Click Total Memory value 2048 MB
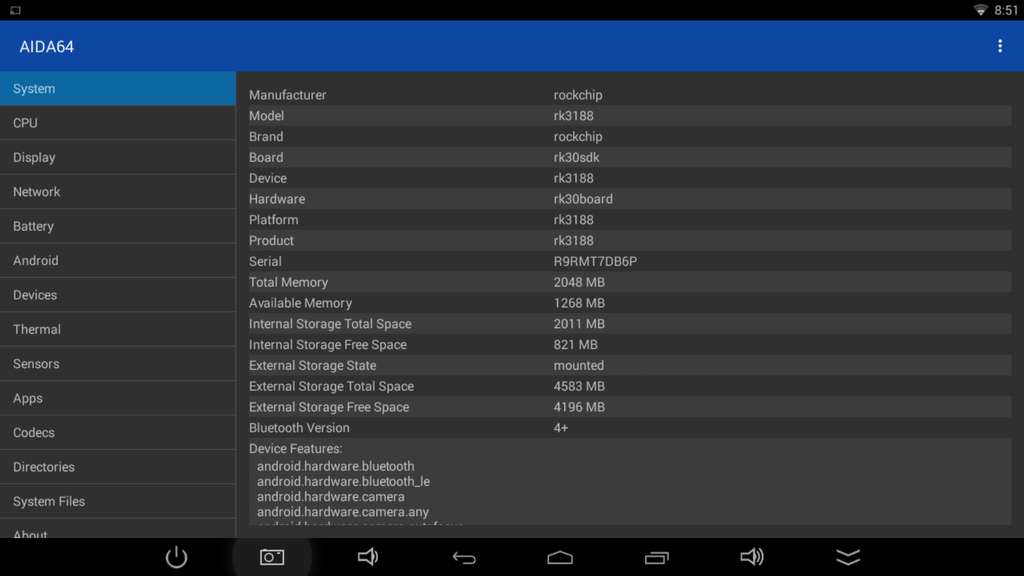 [x=579, y=282]
